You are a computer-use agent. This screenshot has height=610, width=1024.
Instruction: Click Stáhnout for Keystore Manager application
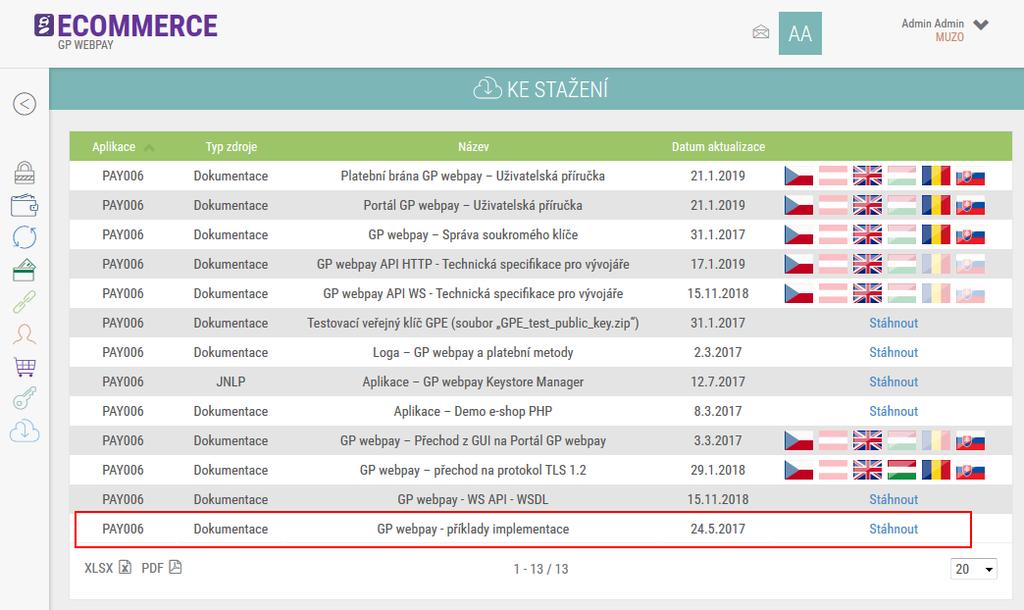pos(893,381)
